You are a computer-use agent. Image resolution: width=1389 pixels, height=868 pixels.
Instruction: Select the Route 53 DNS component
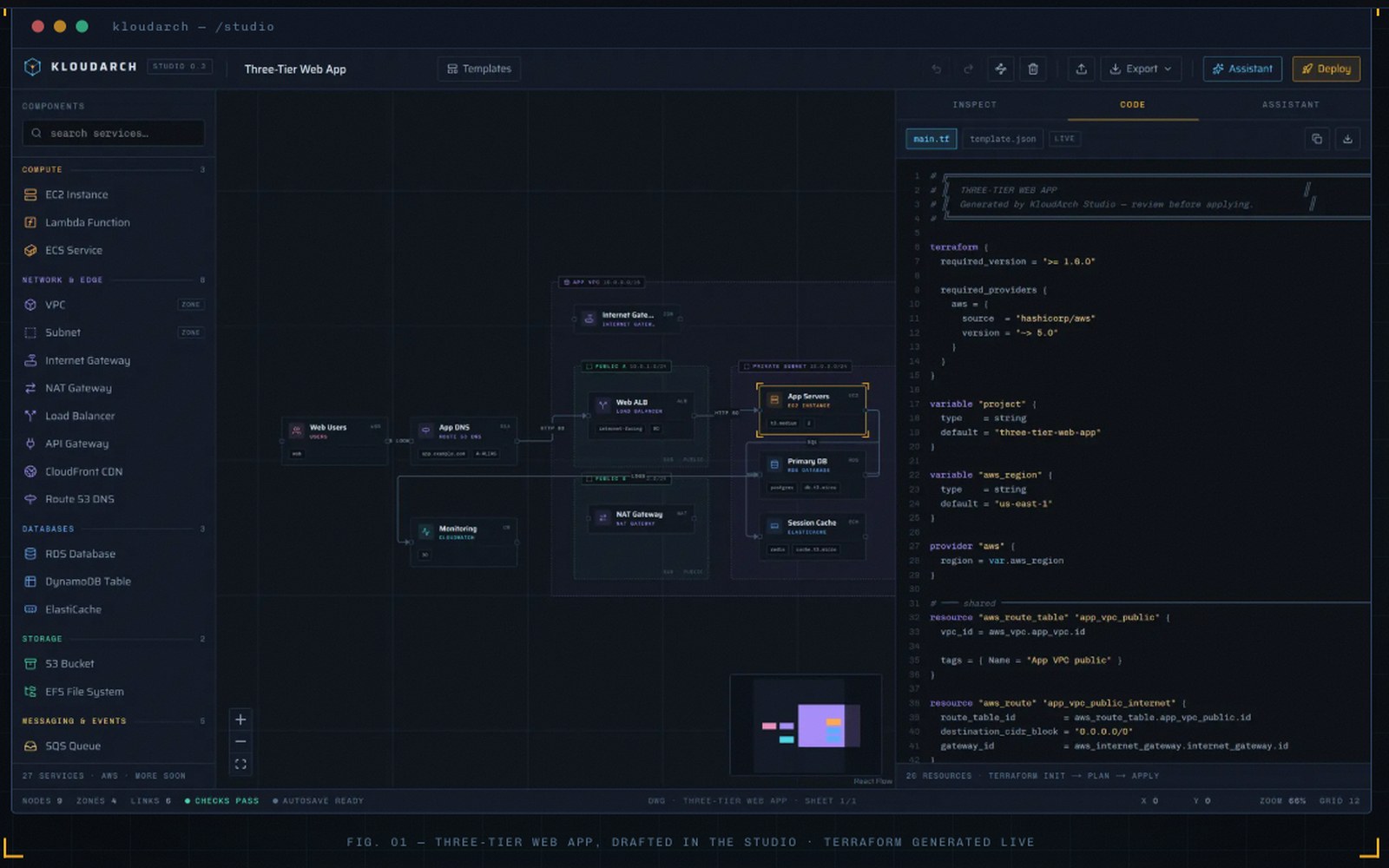pyautogui.click(x=114, y=499)
